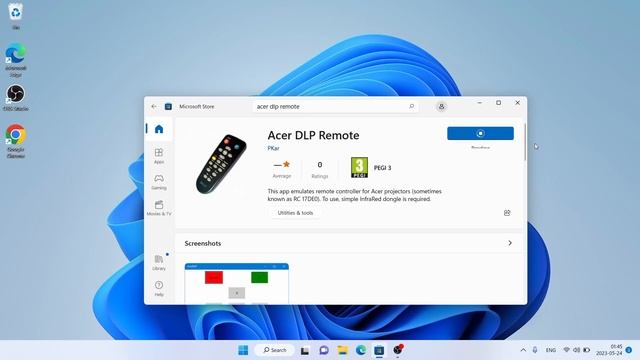Viewport: 640px width, 360px height.
Task: Open Gaming section in sidebar
Action: pyautogui.click(x=159, y=182)
